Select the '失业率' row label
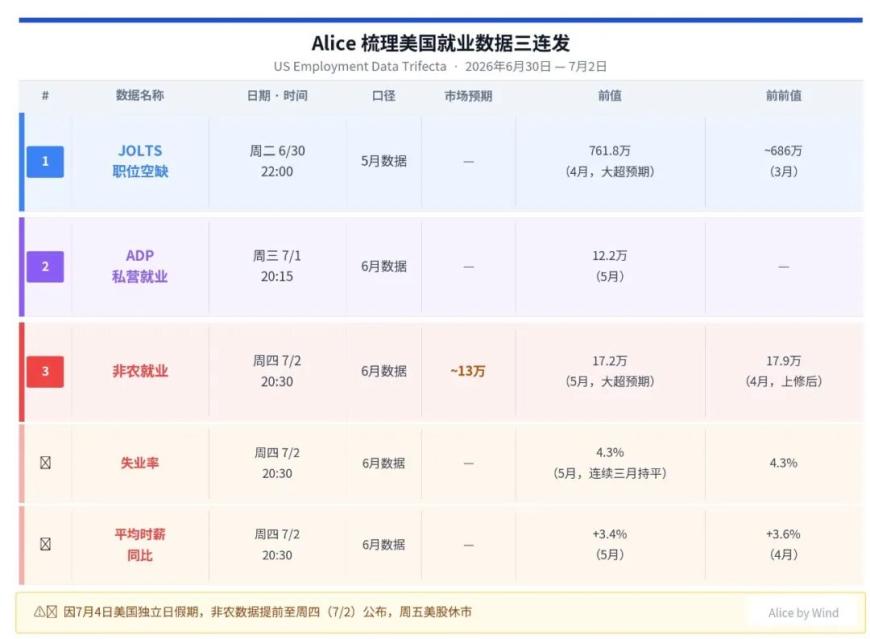The height and width of the screenshot is (639, 870). pyautogui.click(x=140, y=463)
